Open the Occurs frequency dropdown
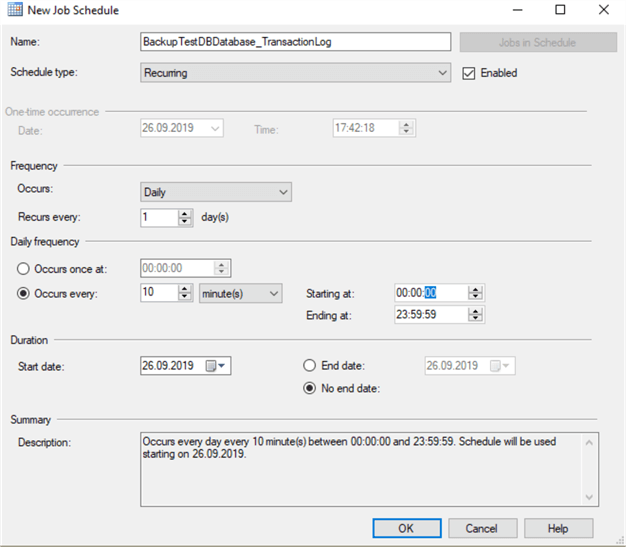 coord(283,192)
